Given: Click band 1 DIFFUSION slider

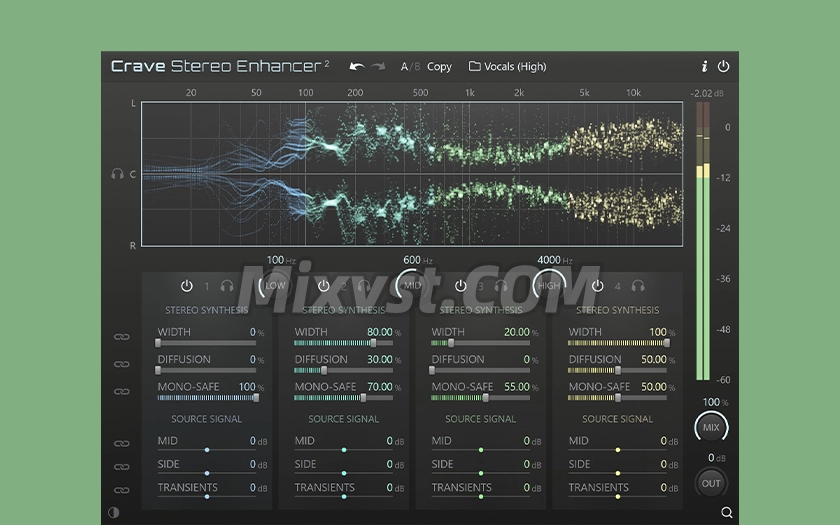Looking at the screenshot, I should point(207,370).
